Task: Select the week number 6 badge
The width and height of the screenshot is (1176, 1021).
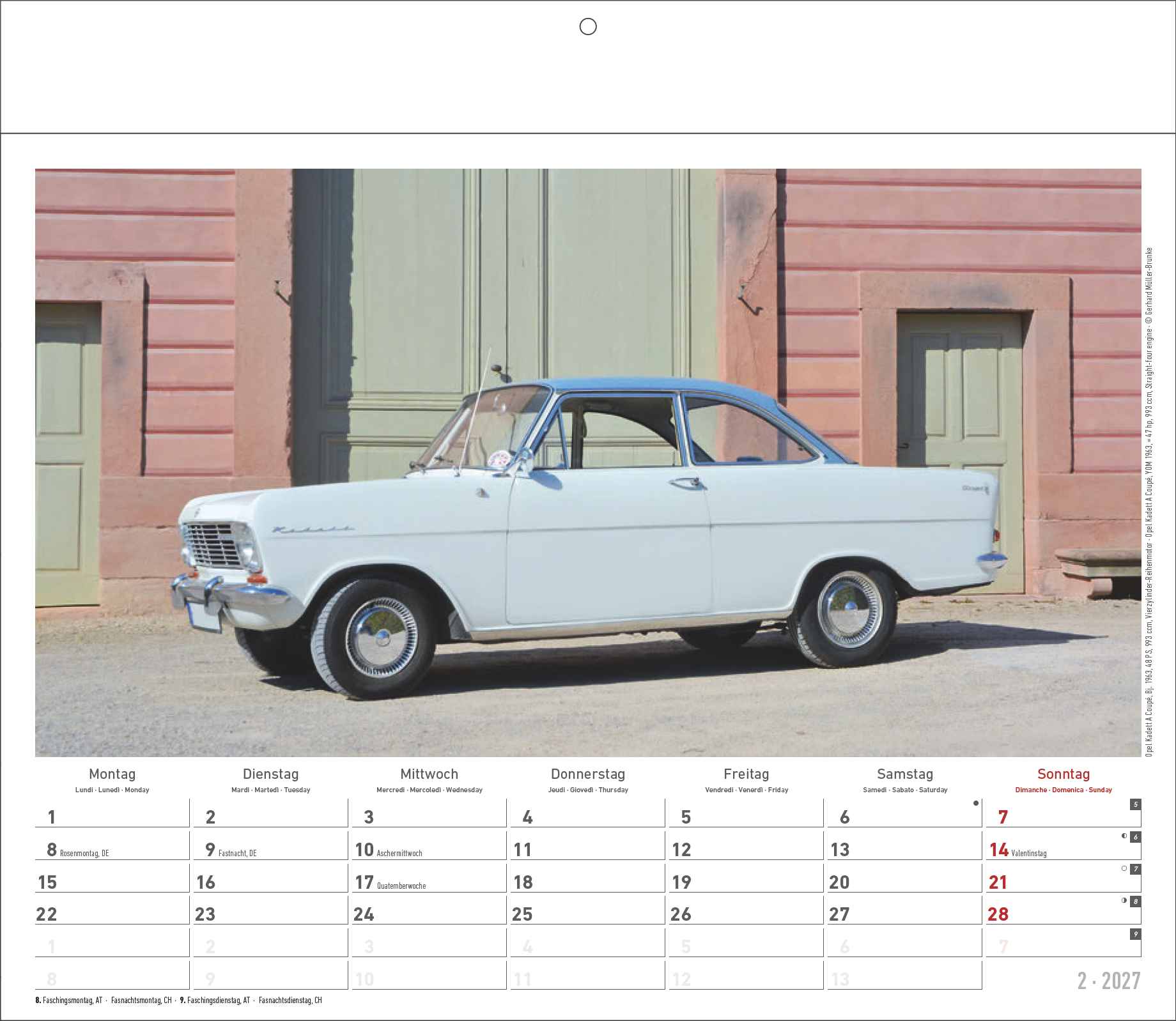Action: point(1136,837)
